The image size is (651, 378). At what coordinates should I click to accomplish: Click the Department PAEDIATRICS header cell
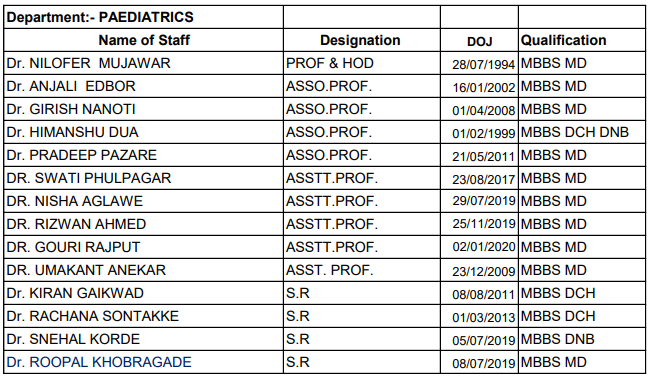click(x=144, y=17)
